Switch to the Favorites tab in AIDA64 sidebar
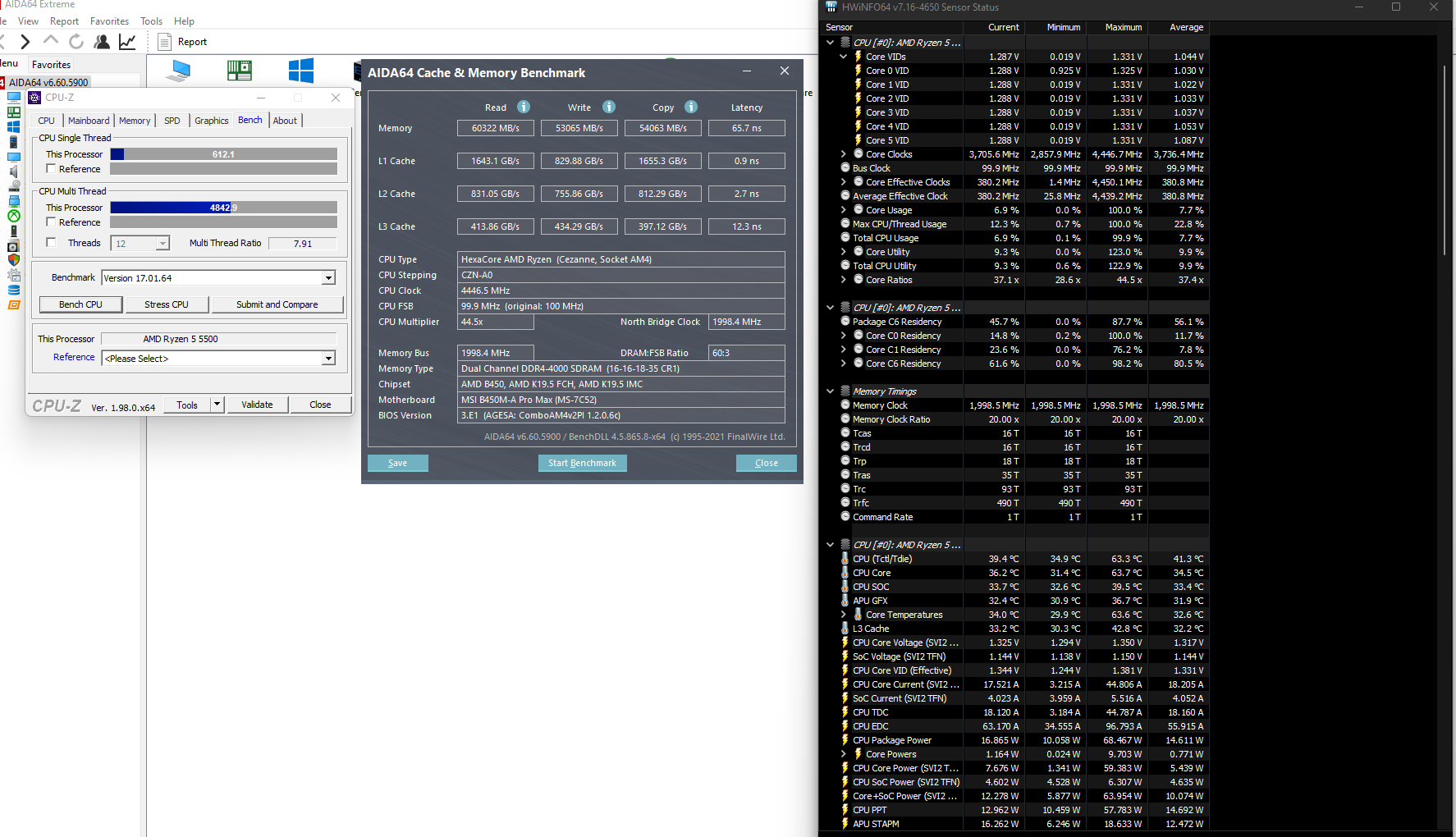The width and height of the screenshot is (1456, 837). [51, 65]
